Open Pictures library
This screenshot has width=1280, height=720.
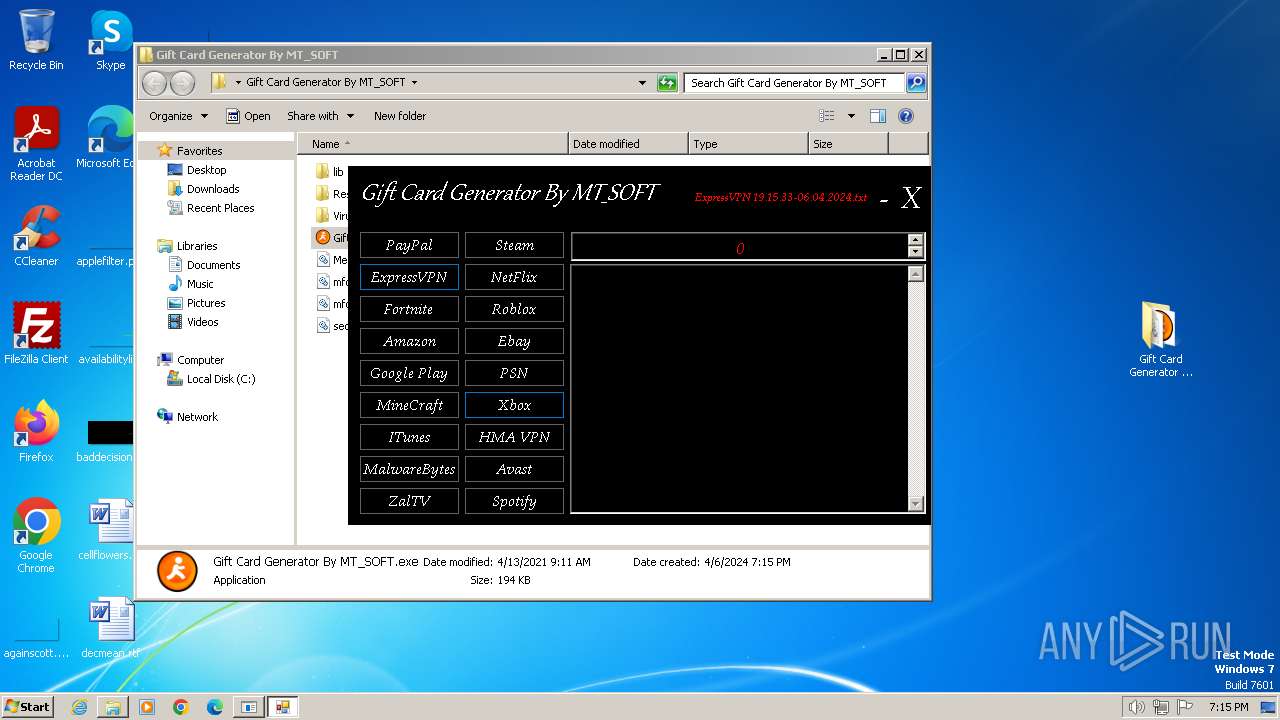205,303
